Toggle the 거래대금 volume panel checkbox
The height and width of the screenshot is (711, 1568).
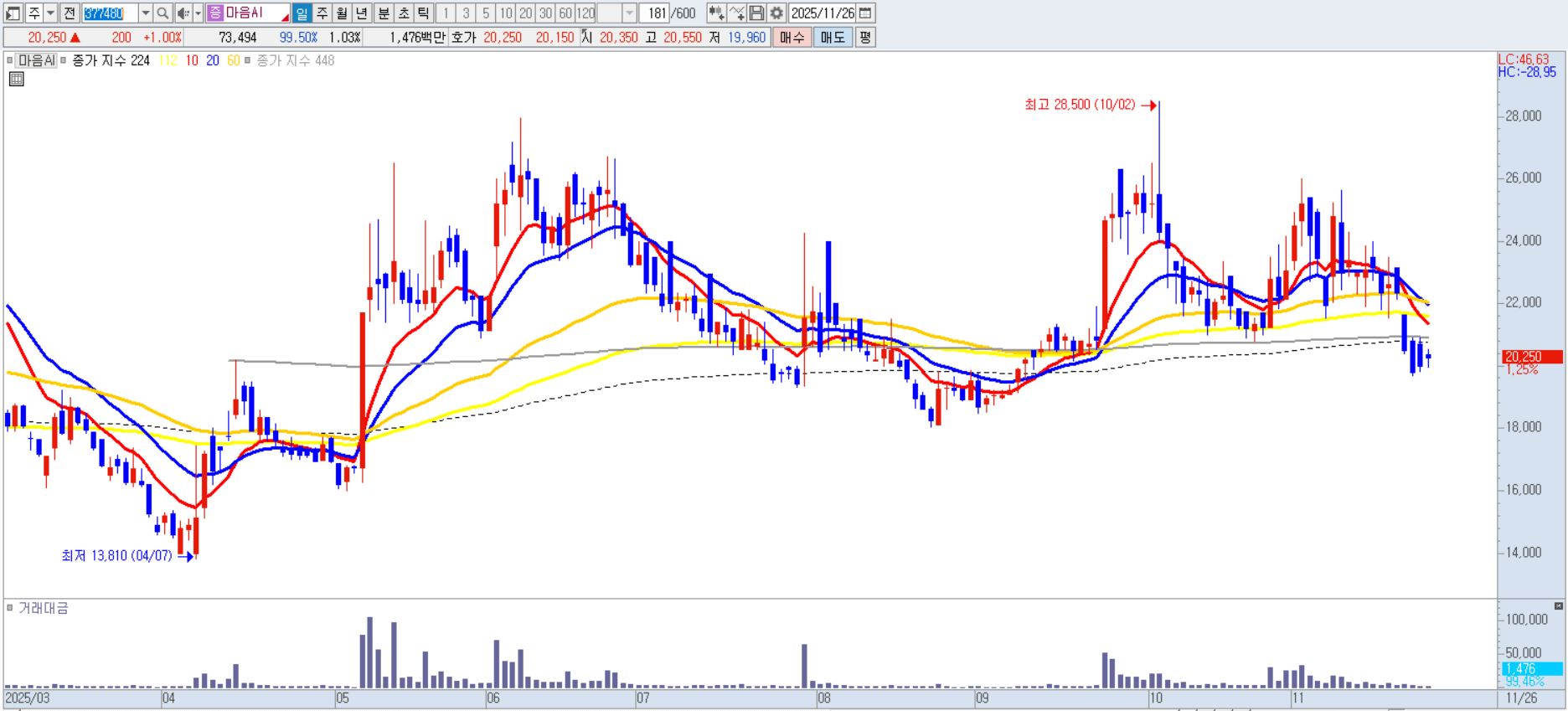pyautogui.click(x=10, y=608)
